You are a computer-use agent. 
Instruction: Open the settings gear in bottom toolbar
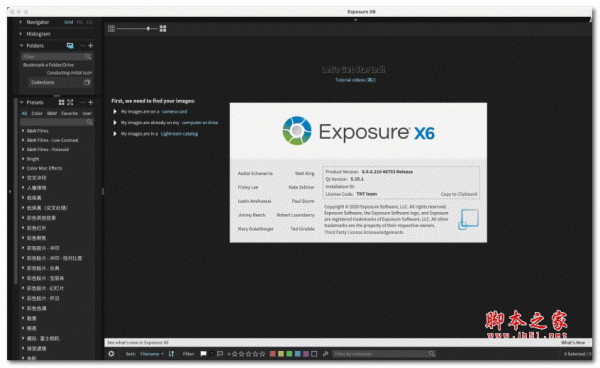click(x=111, y=354)
